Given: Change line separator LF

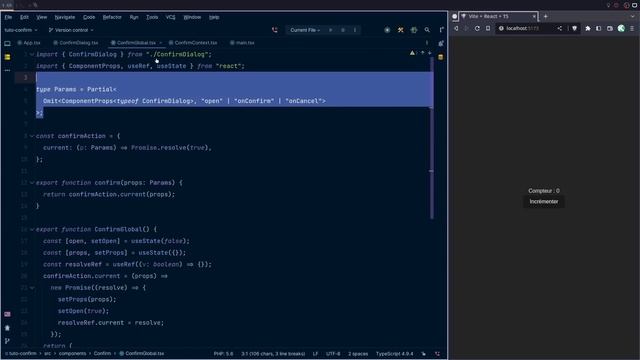Looking at the screenshot, I should click(x=315, y=354).
